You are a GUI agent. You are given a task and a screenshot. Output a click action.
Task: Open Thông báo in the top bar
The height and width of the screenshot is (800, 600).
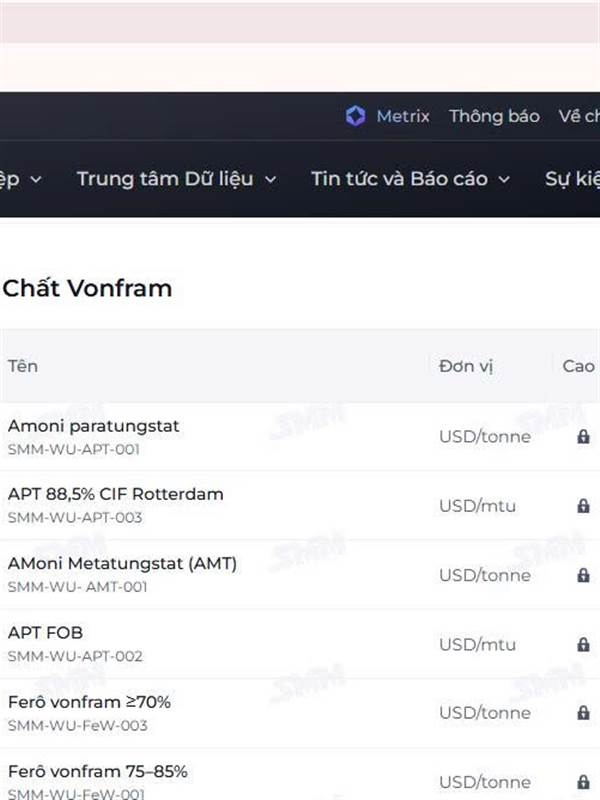click(x=494, y=116)
